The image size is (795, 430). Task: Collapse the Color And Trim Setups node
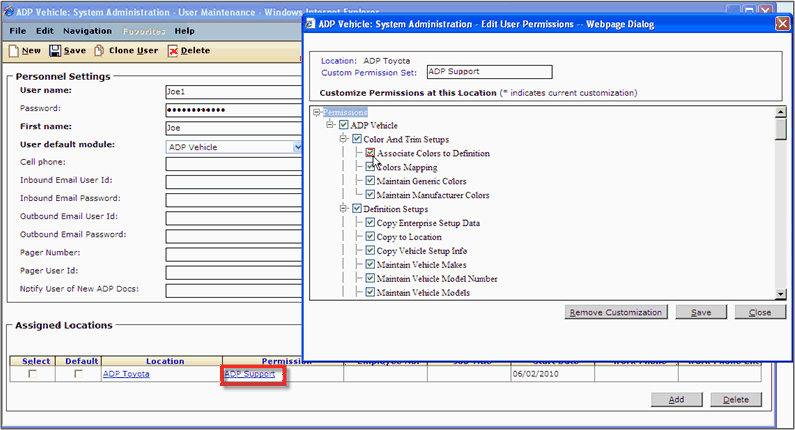[x=344, y=138]
